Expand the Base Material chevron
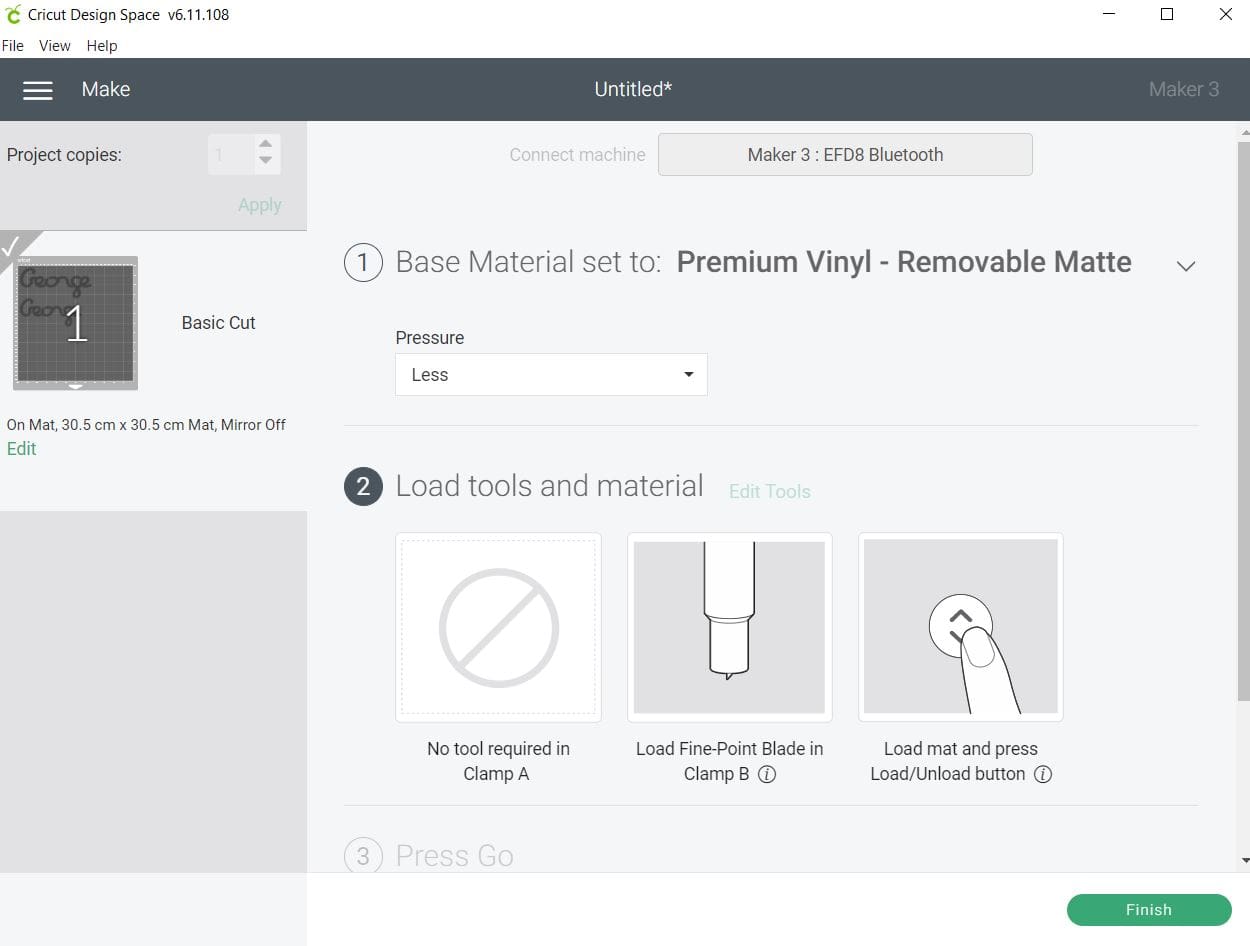Screen dimensions: 1250x946 pos(1186,266)
